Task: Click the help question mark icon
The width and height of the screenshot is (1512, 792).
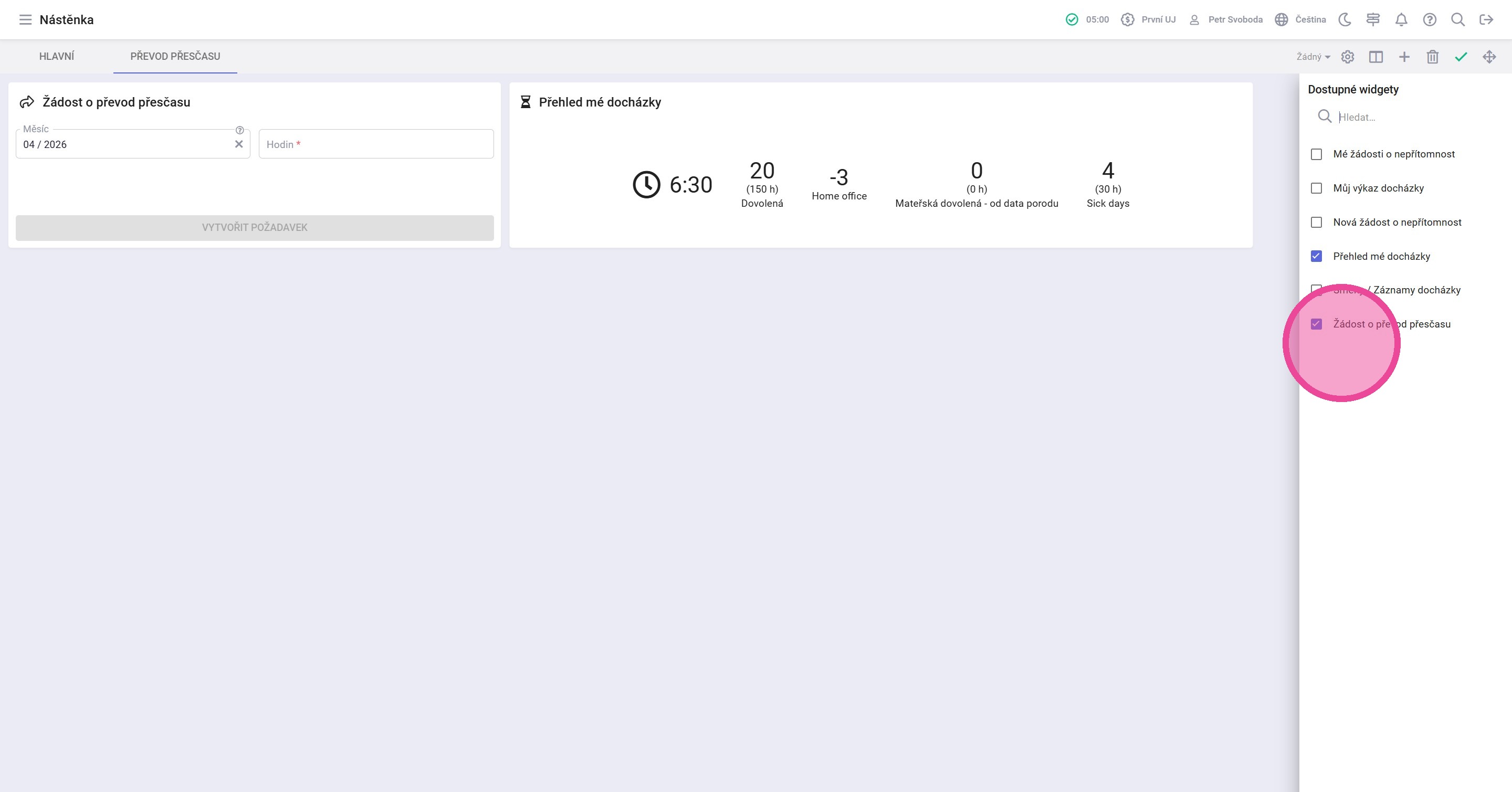Action: pyautogui.click(x=1429, y=20)
